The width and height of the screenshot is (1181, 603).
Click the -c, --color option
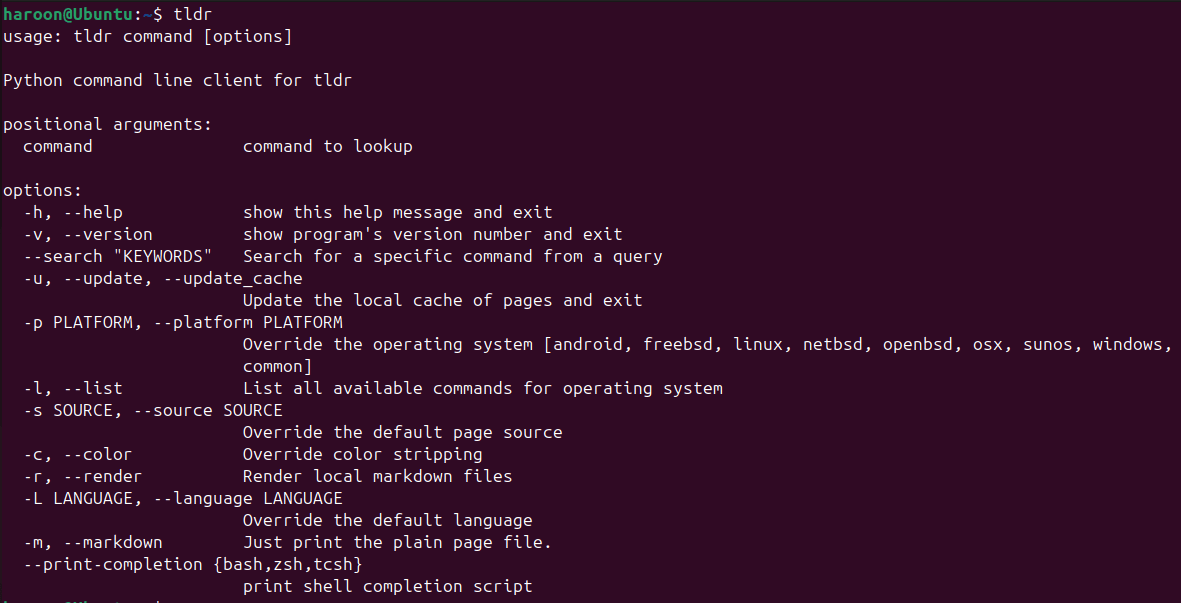point(78,455)
